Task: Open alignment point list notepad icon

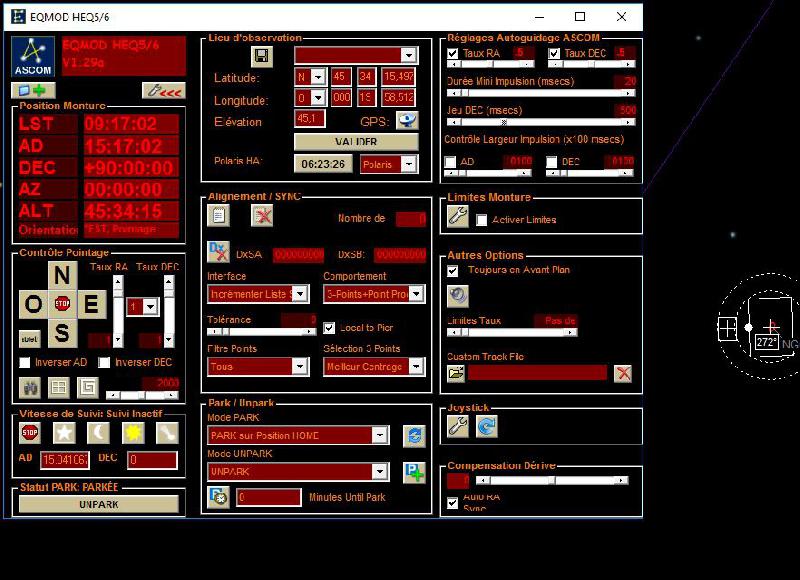Action: click(x=218, y=216)
